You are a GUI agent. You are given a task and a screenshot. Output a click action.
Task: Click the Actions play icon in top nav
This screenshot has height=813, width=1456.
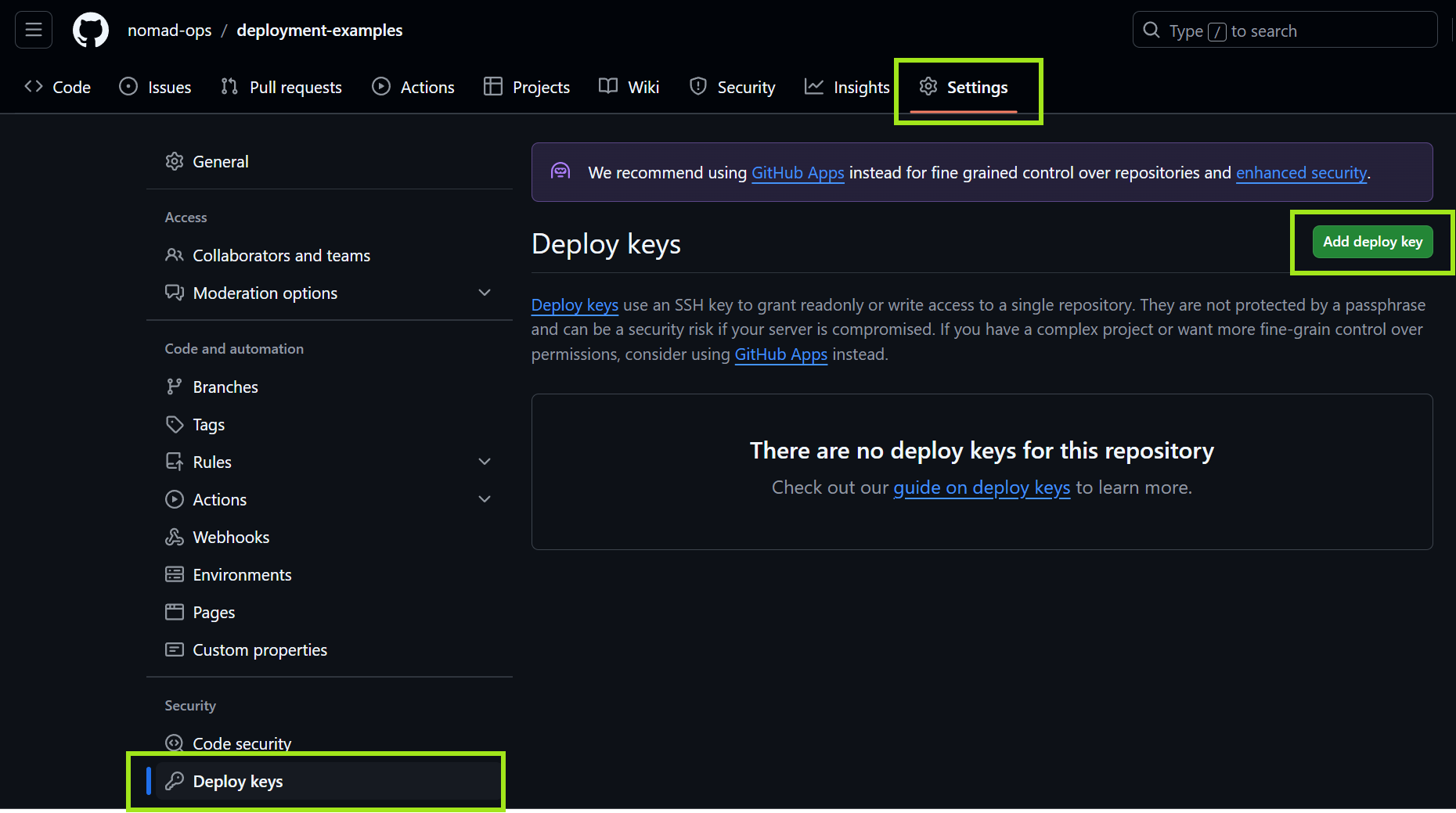pyautogui.click(x=381, y=86)
